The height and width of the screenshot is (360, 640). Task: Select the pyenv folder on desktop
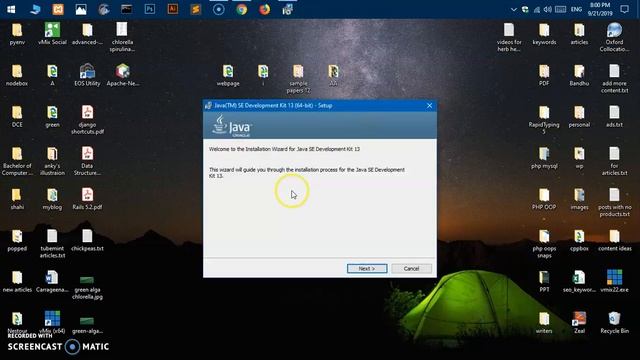[x=17, y=34]
